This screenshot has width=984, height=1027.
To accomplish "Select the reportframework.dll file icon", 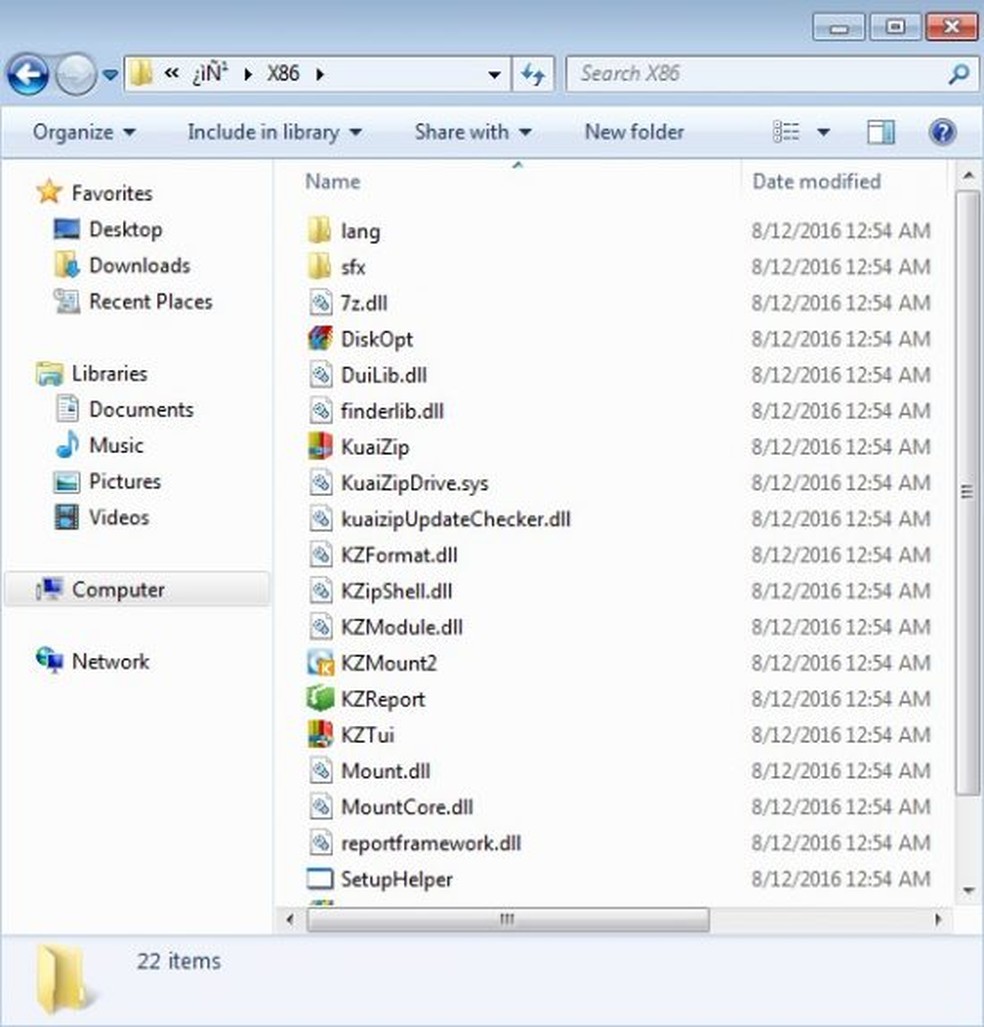I will 320,843.
